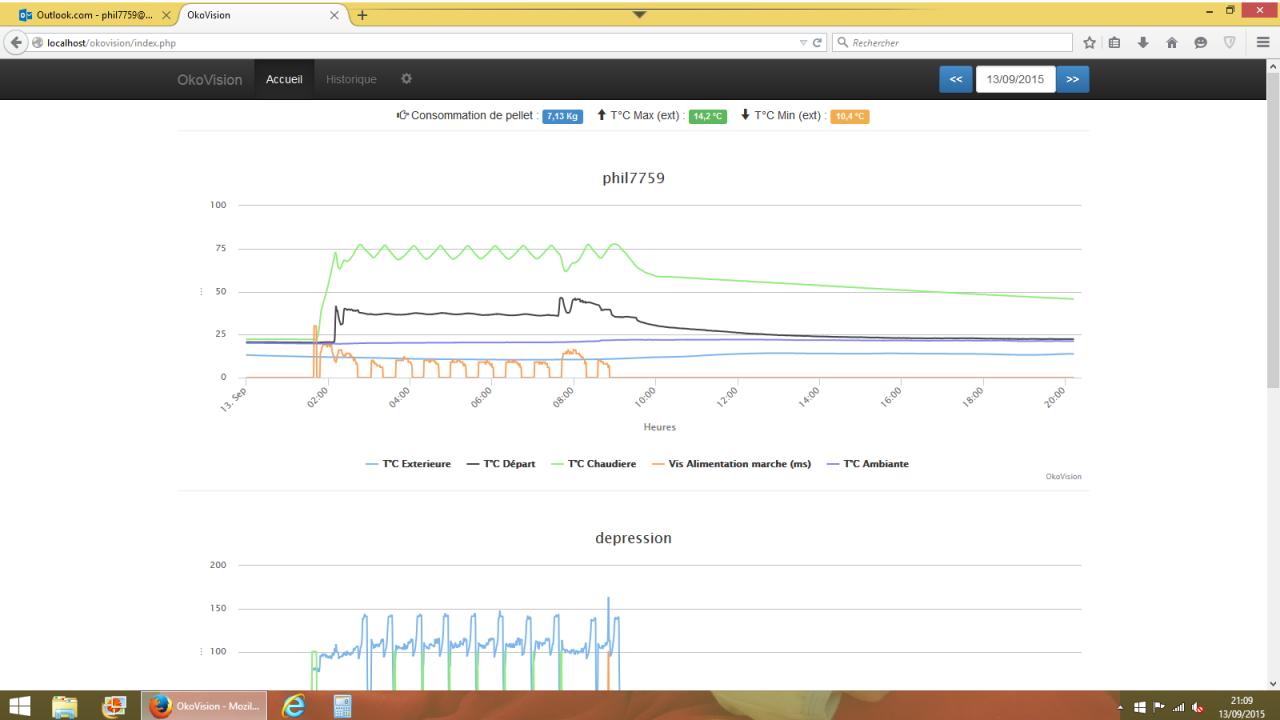Toggle T°C Exterieure series in legend
The image size is (1280, 720).
coord(408,464)
